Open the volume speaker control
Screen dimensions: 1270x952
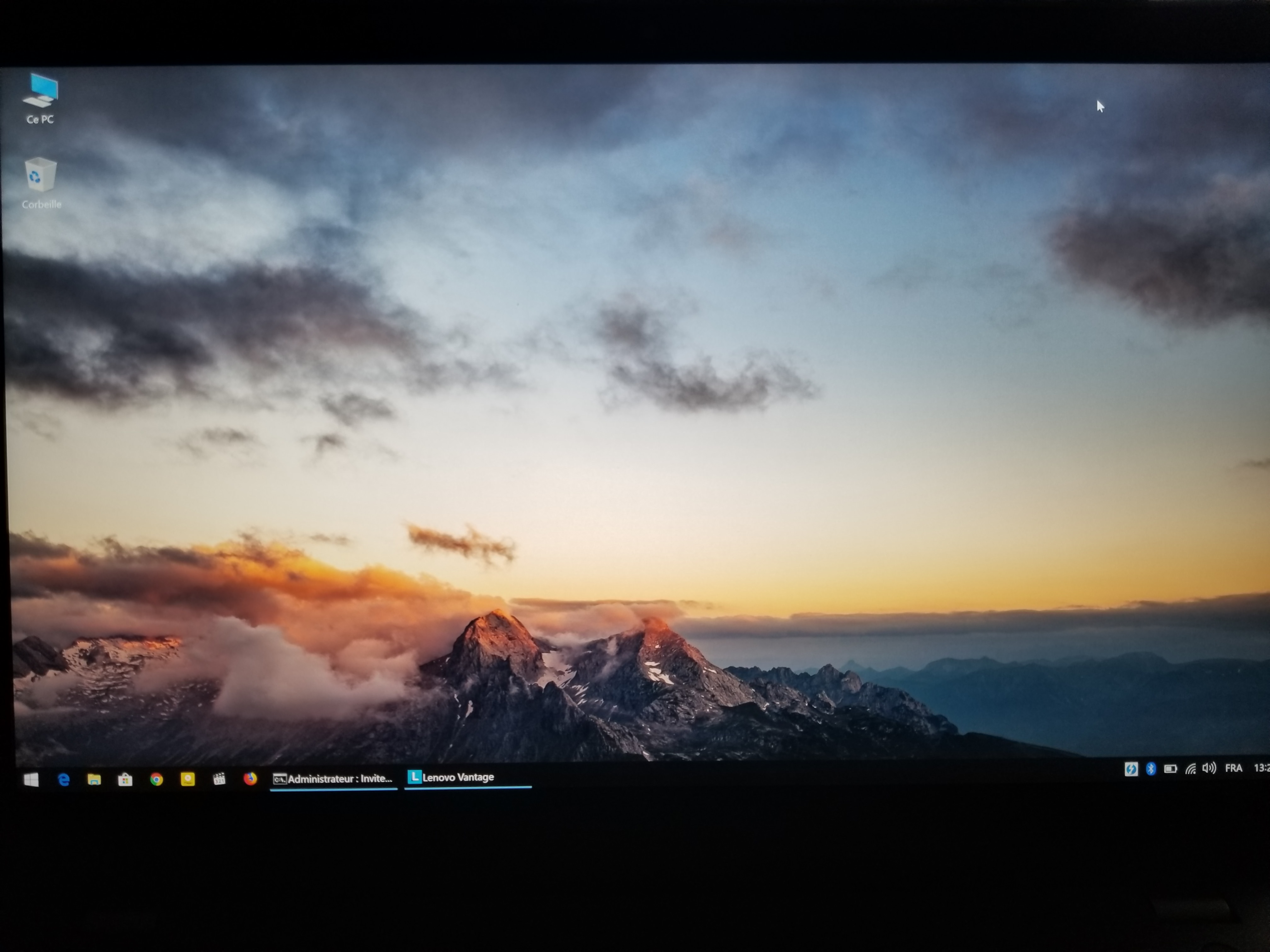1209,768
